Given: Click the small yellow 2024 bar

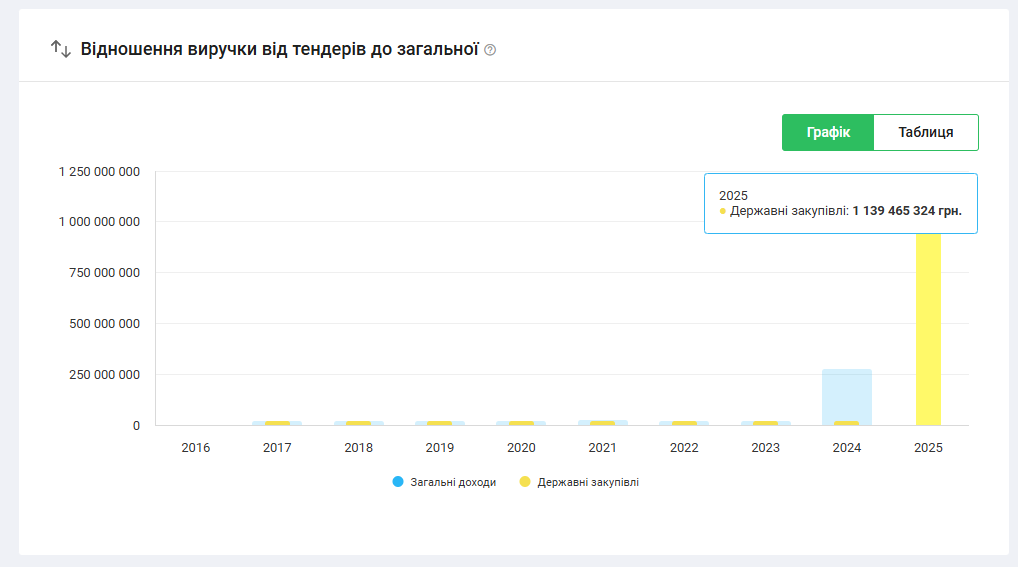Looking at the screenshot, I should [847, 423].
